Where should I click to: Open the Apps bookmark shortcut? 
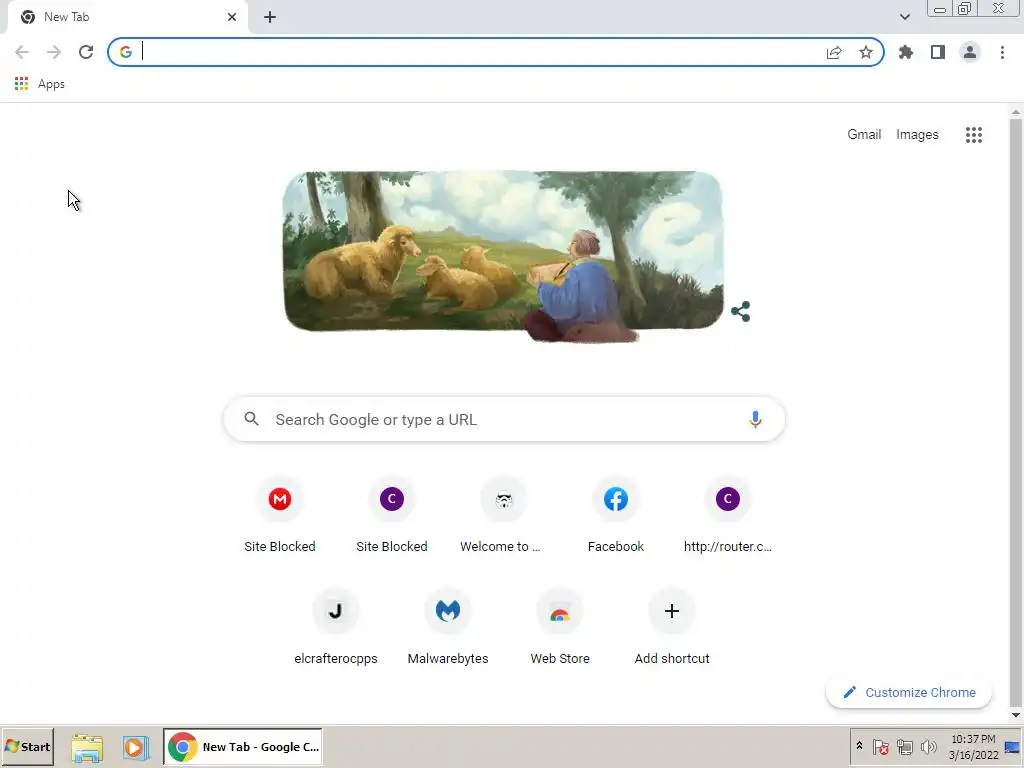click(x=40, y=84)
